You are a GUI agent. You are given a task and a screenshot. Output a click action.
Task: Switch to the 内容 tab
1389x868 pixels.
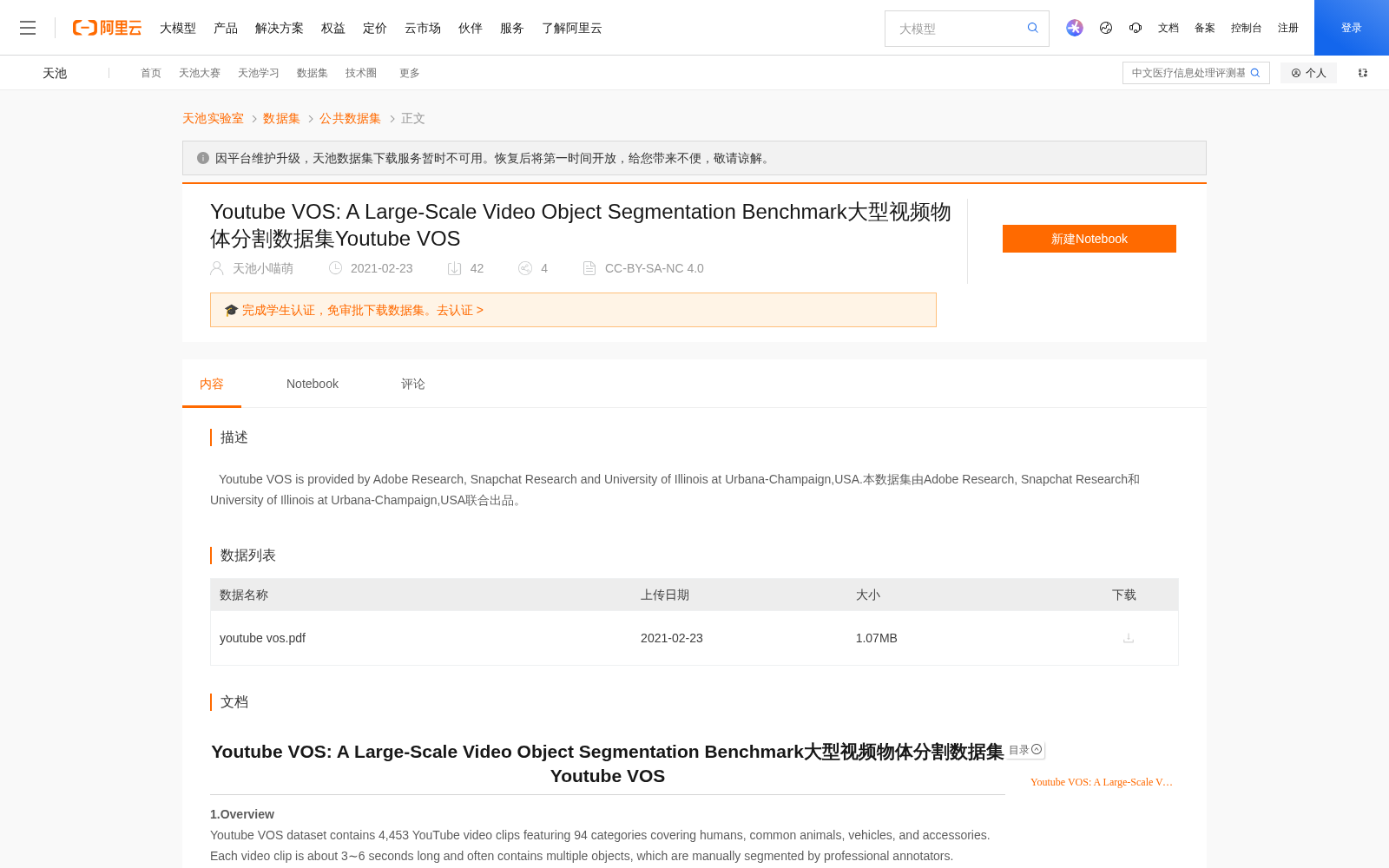[x=212, y=384]
